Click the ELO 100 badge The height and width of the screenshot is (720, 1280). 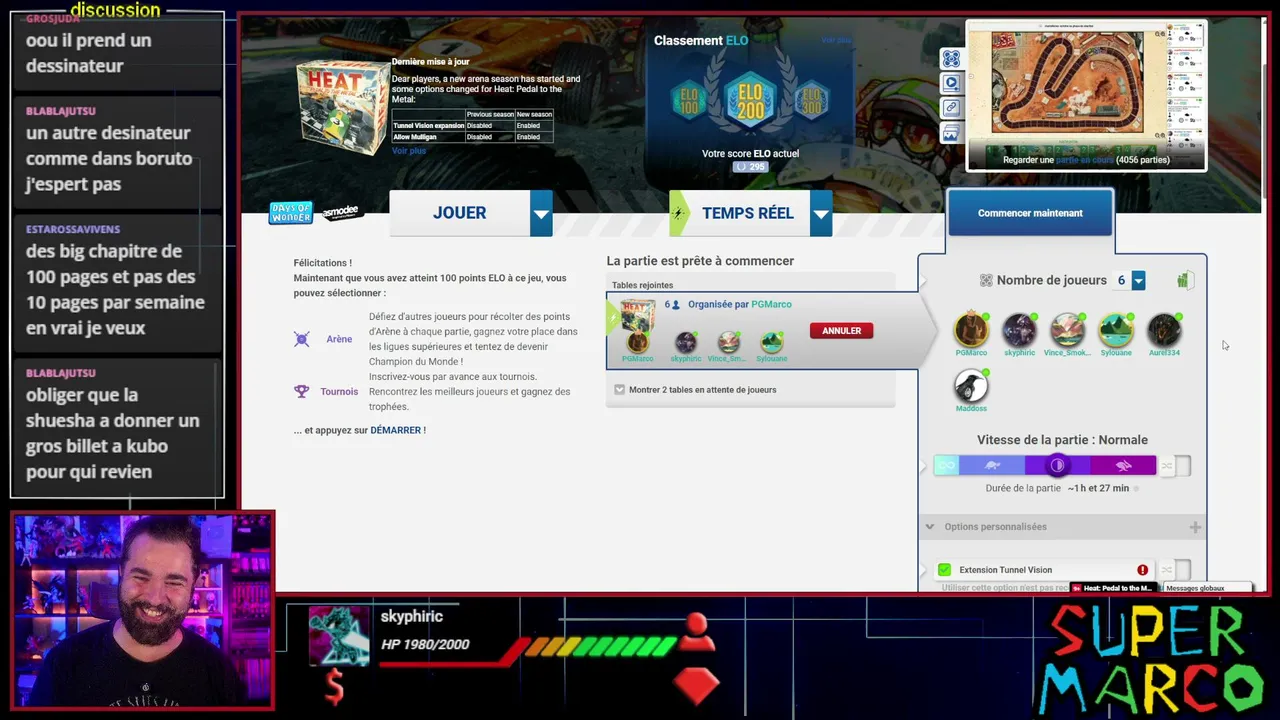688,101
